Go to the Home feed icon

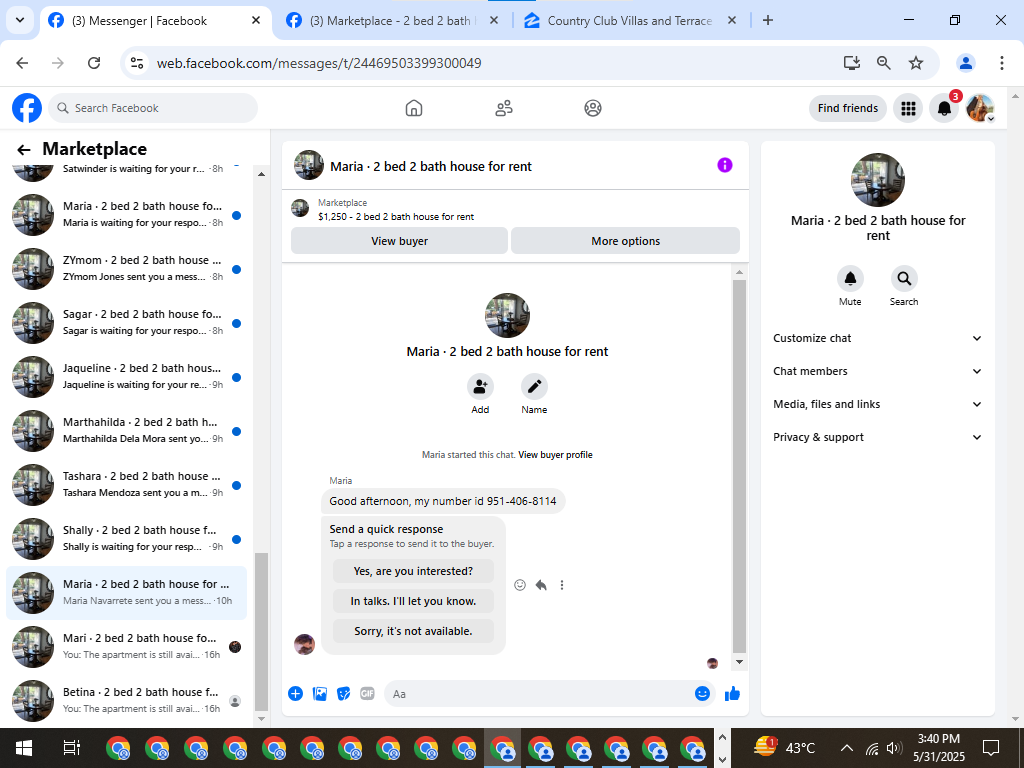pyautogui.click(x=414, y=108)
